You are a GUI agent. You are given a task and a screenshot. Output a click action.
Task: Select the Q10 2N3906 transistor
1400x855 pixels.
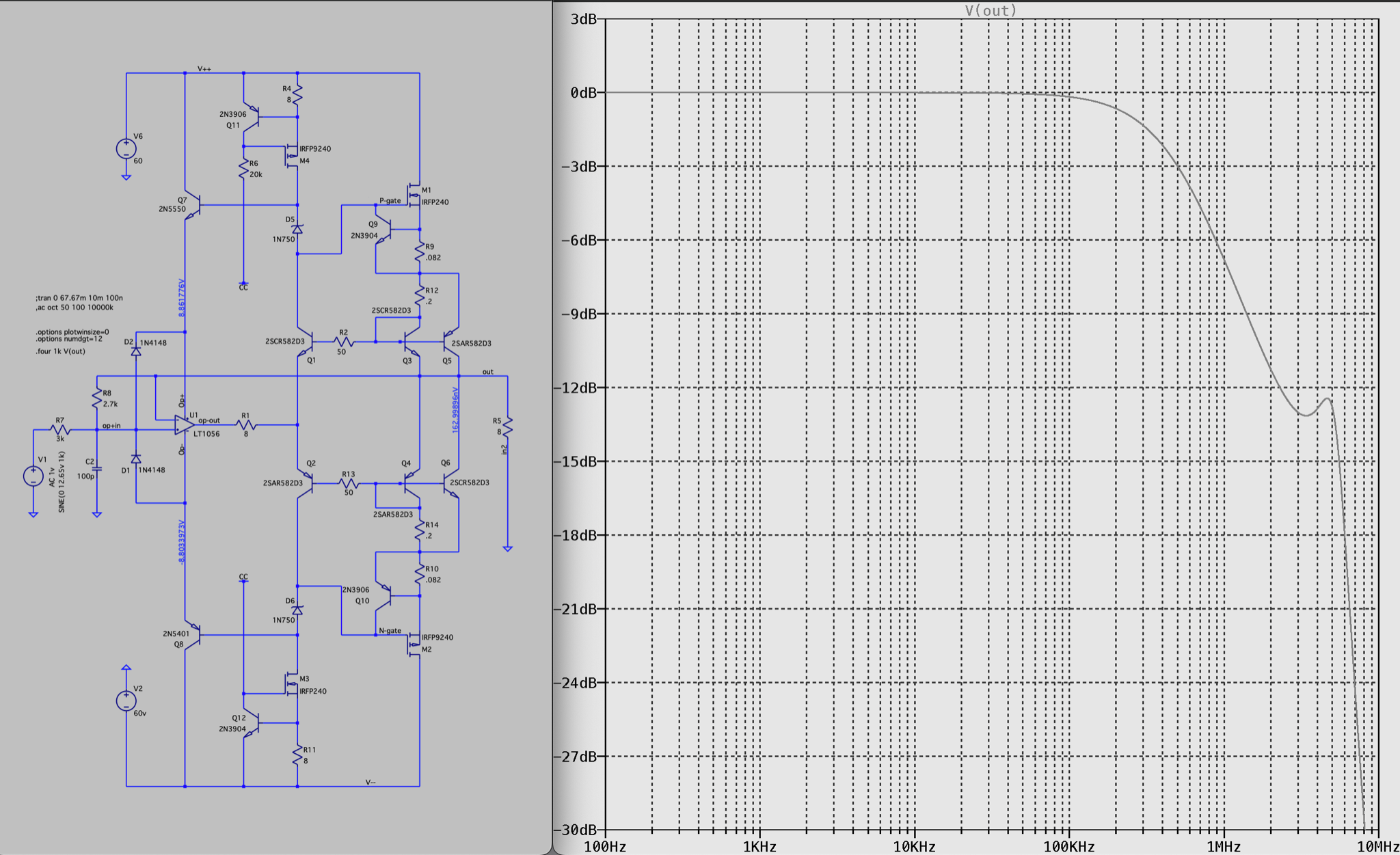pyautogui.click(x=383, y=596)
